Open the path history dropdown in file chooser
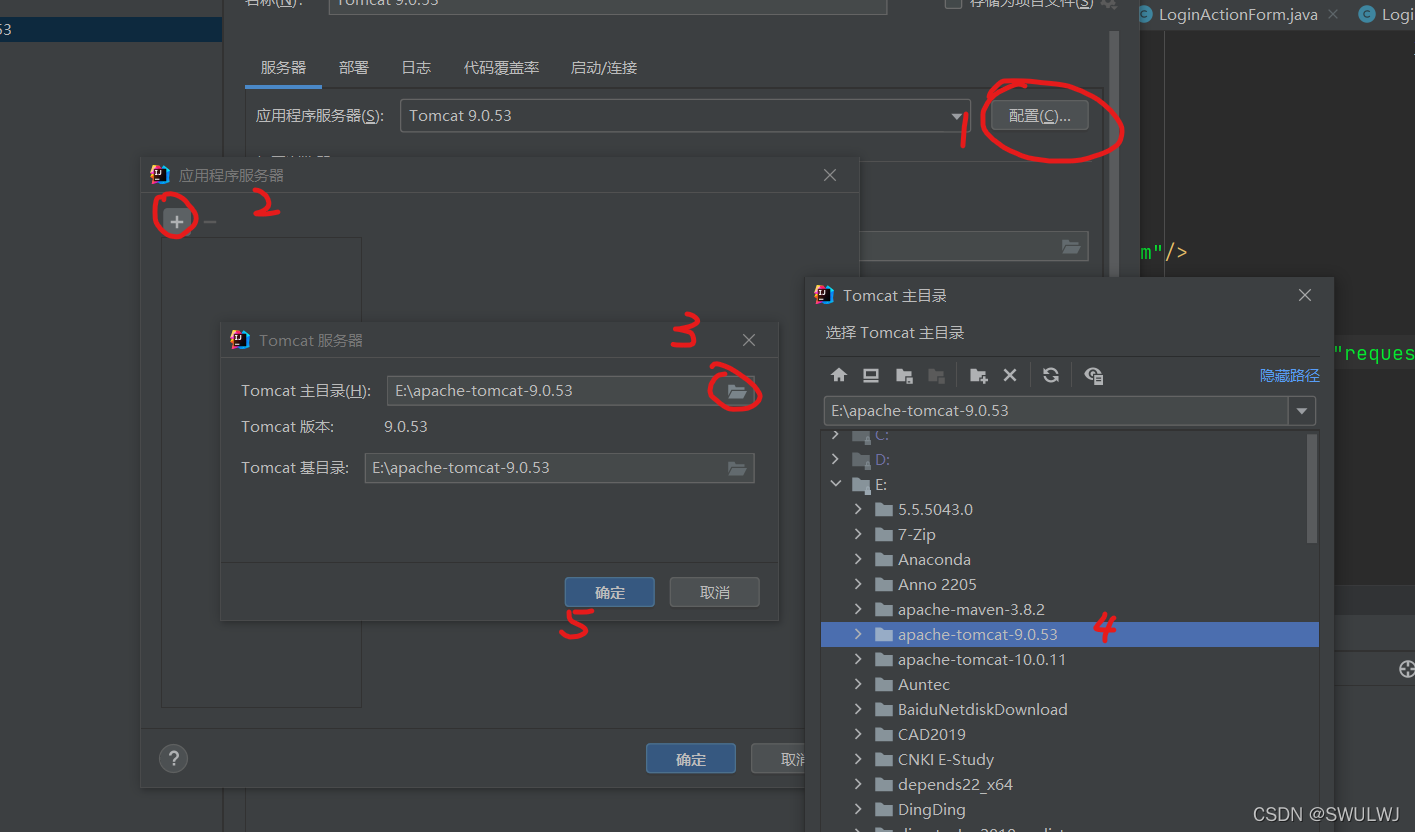The height and width of the screenshot is (832, 1415). [1302, 411]
